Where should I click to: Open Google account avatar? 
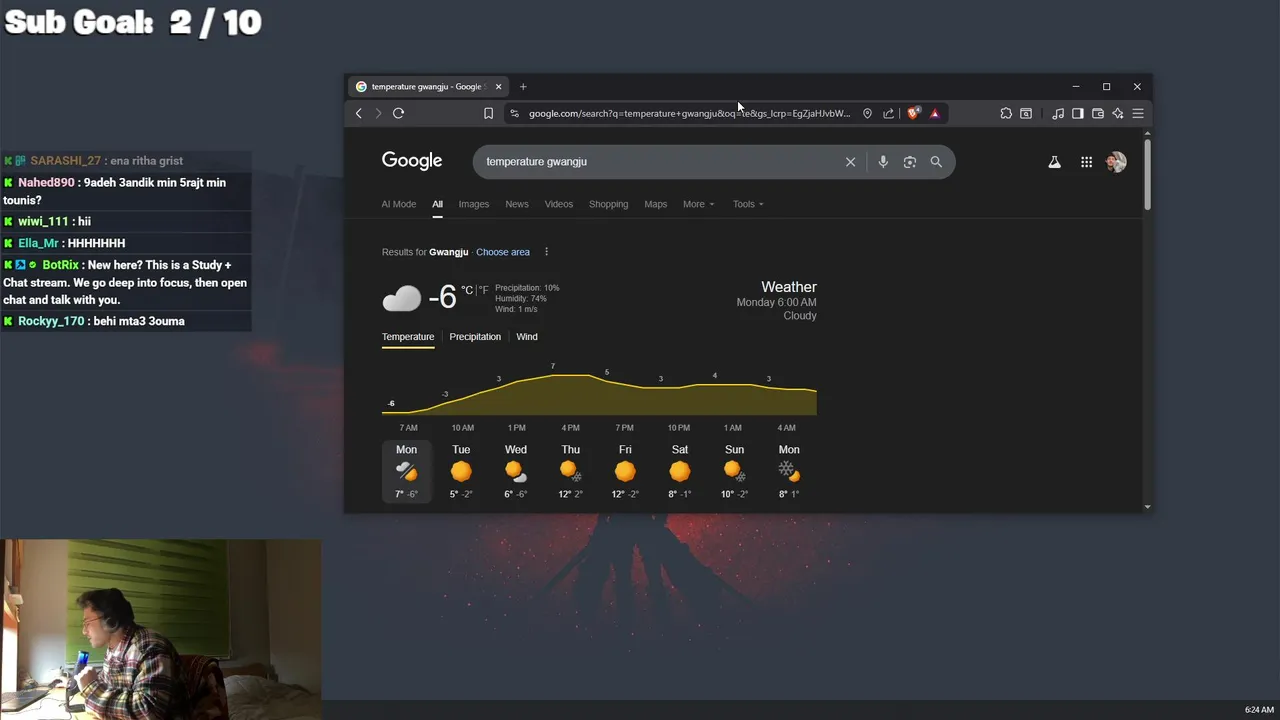coord(1116,162)
